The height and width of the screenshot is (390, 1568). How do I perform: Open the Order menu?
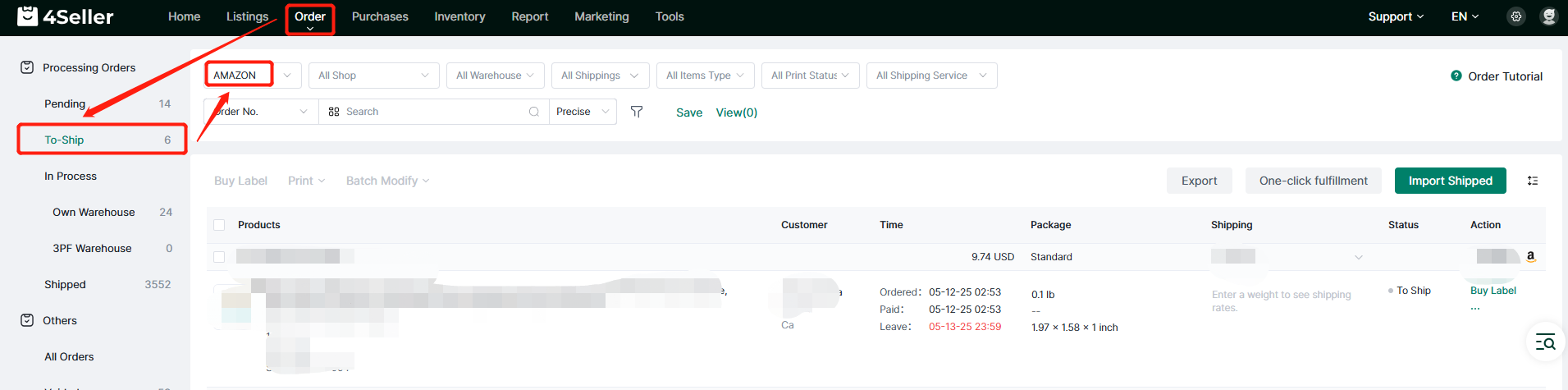click(310, 18)
